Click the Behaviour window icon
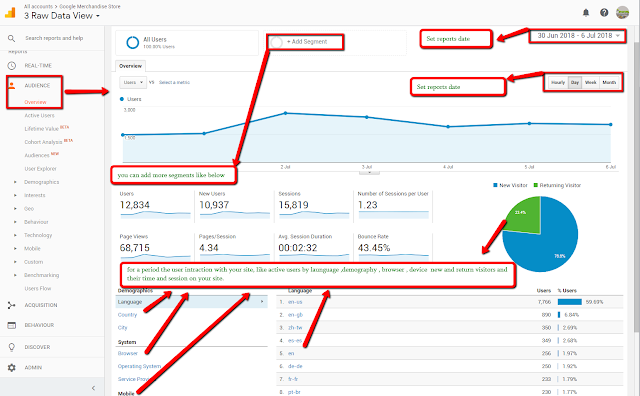The height and width of the screenshot is (396, 640). pyautogui.click(x=12, y=325)
